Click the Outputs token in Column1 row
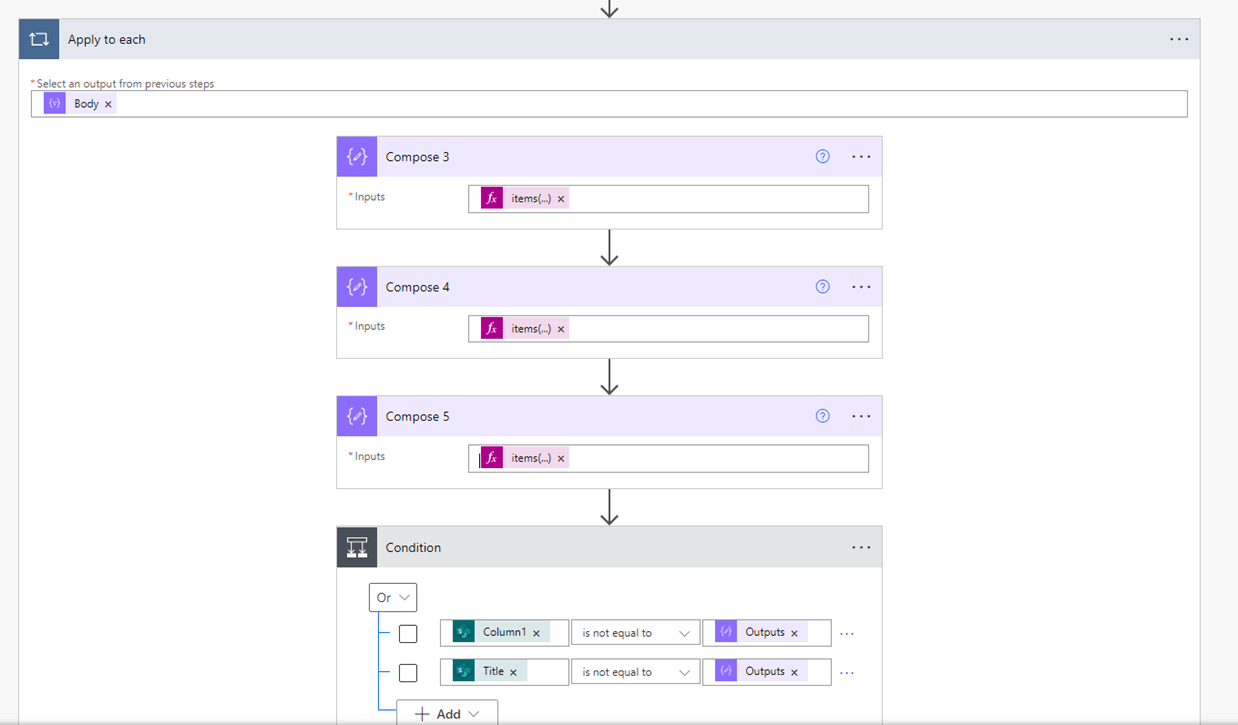 point(761,632)
